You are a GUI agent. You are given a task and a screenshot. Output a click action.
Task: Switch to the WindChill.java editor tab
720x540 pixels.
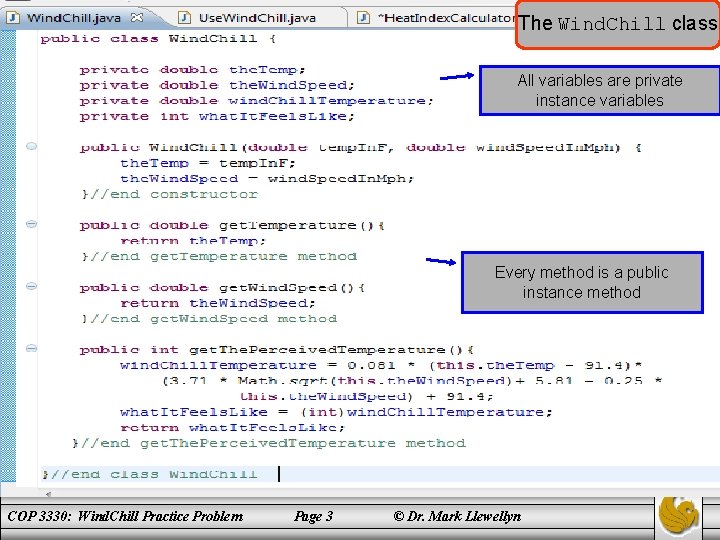[76, 18]
